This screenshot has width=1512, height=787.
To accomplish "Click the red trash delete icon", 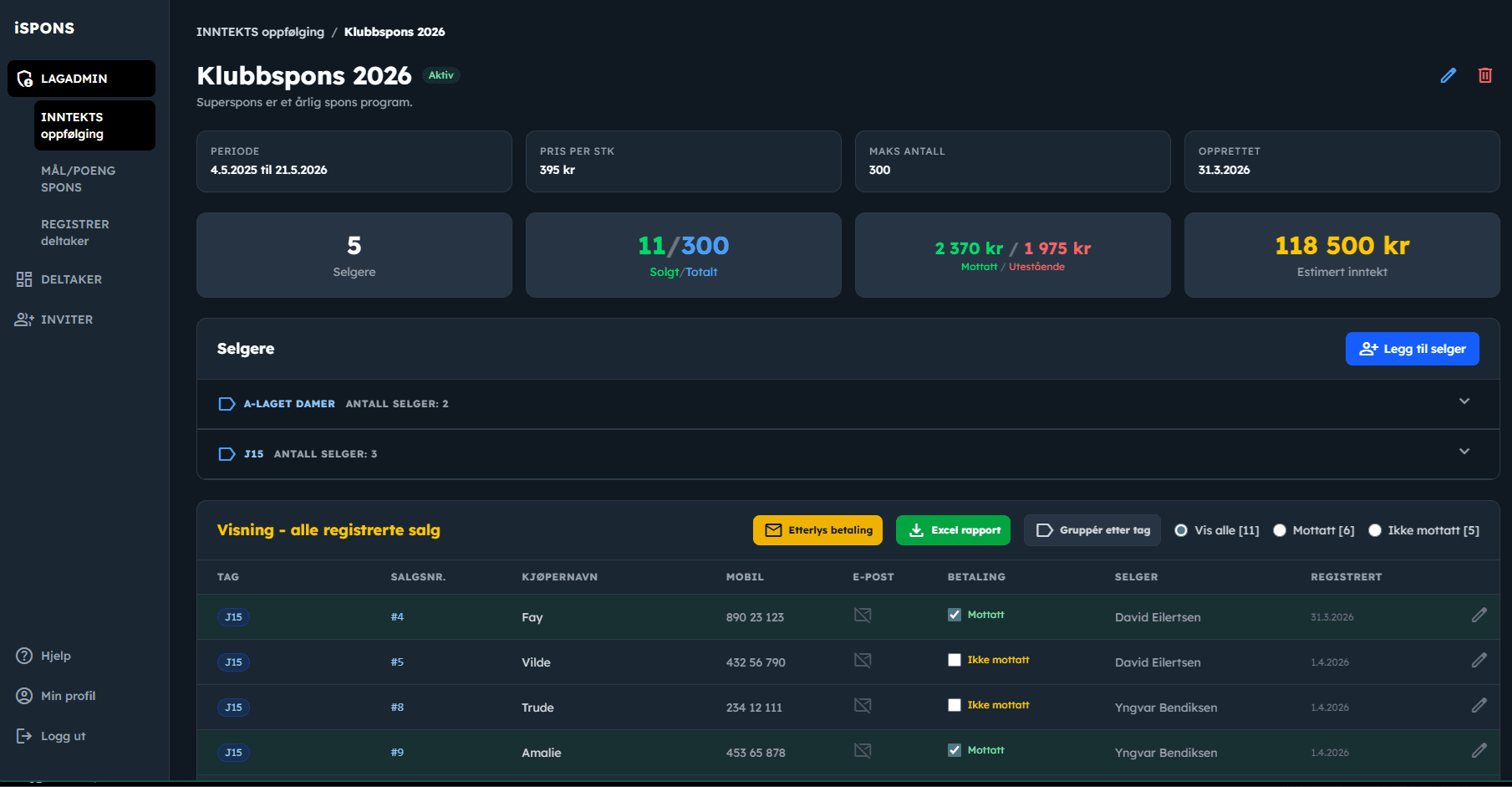I will [x=1485, y=75].
